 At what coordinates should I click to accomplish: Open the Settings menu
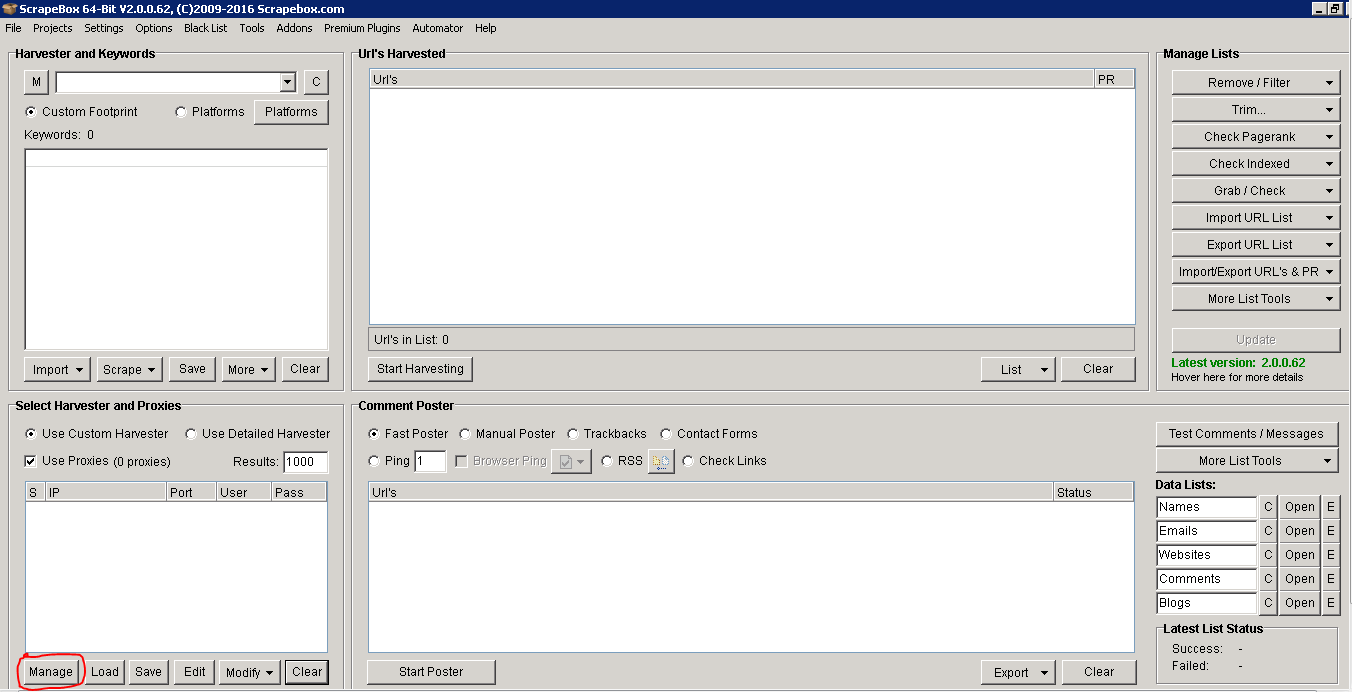pos(104,28)
